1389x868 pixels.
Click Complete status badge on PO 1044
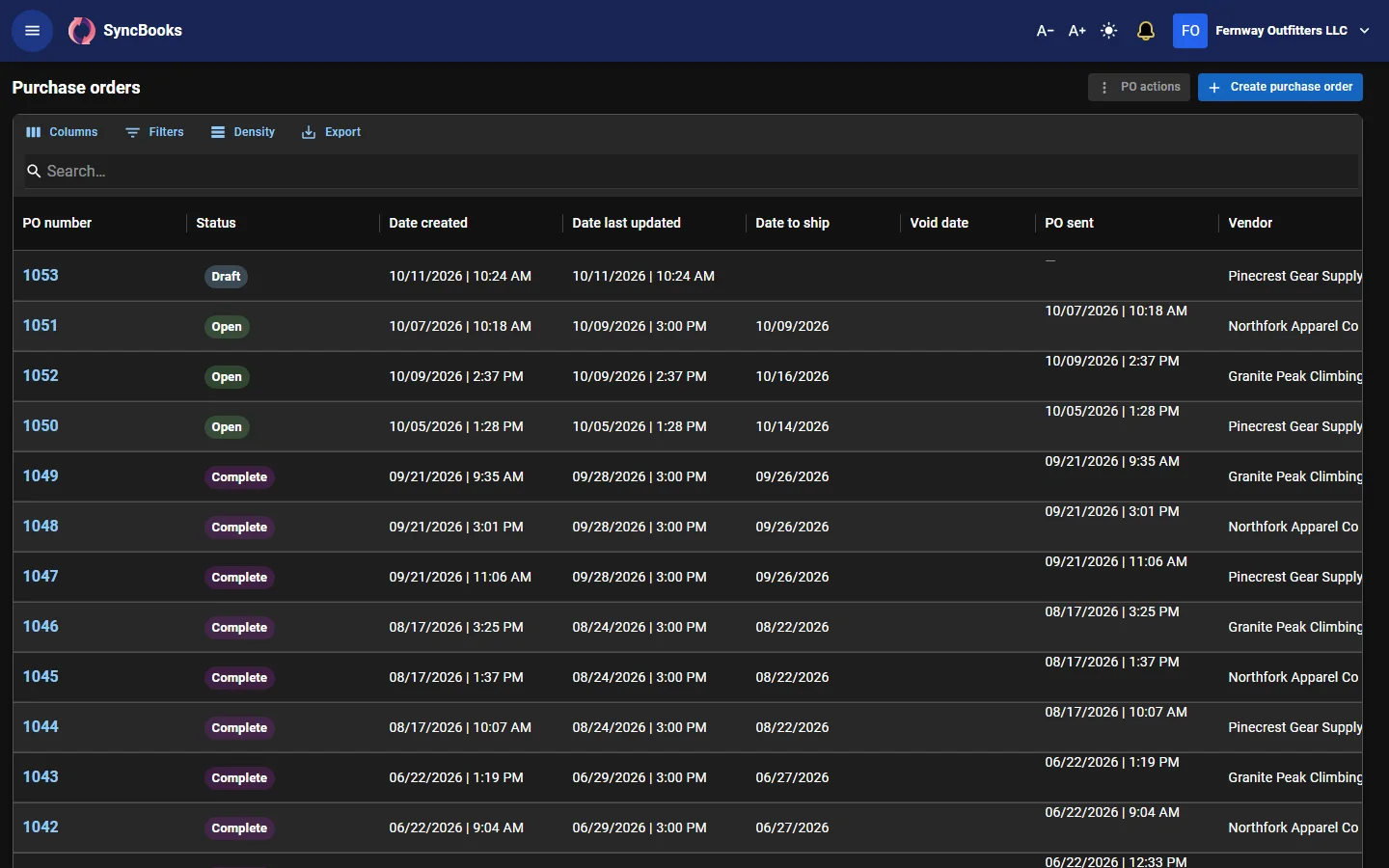239,728
